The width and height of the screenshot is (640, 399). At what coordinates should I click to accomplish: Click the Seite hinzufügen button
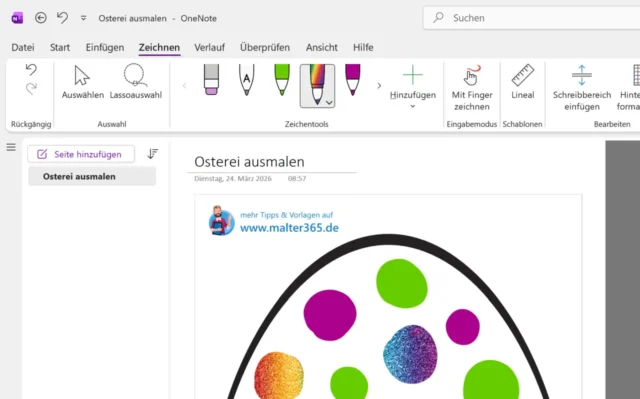tap(81, 154)
